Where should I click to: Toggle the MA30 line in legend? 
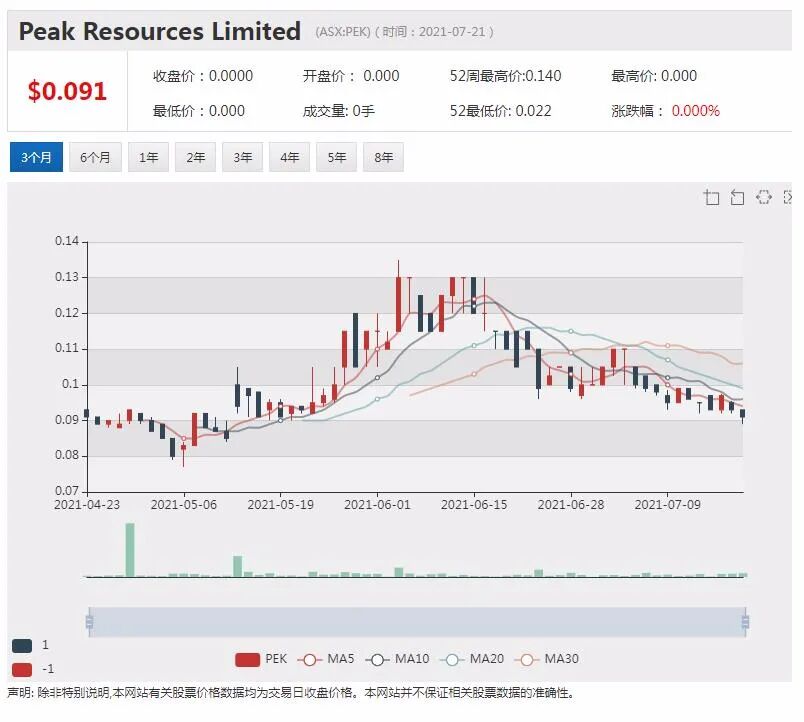pyautogui.click(x=547, y=659)
